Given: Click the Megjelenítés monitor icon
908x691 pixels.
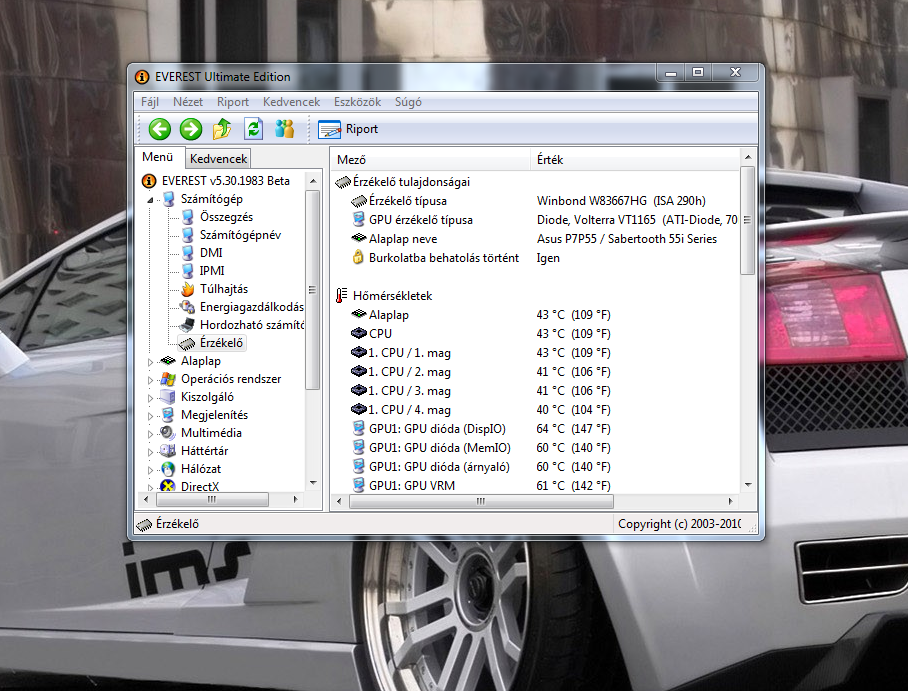Looking at the screenshot, I should (x=168, y=415).
